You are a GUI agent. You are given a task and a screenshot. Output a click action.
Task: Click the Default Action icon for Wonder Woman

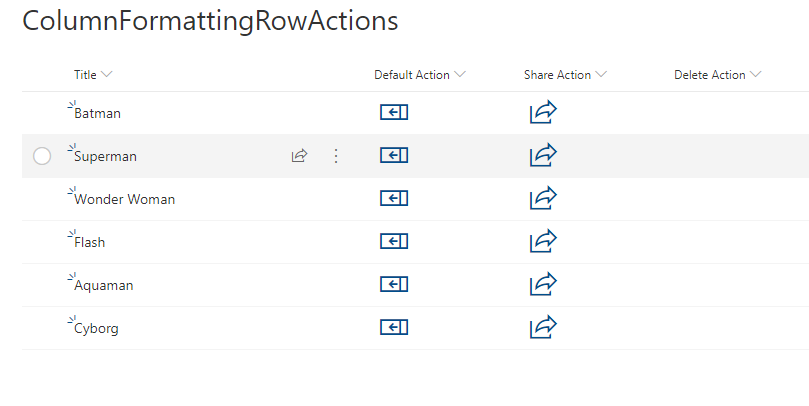click(x=394, y=199)
